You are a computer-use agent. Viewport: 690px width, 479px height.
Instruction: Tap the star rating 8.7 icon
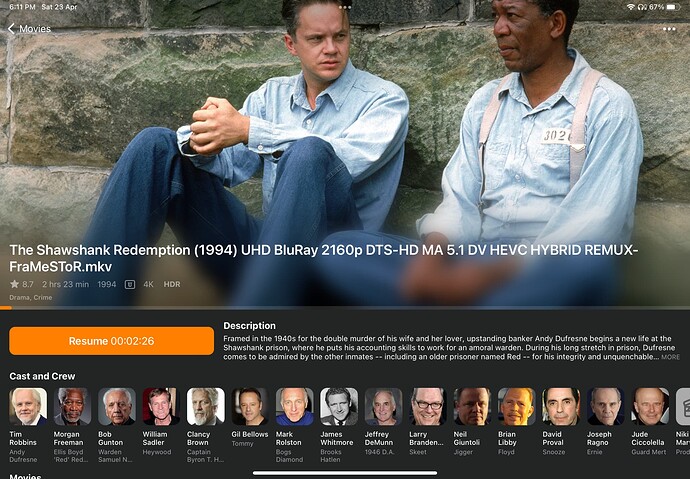(x=15, y=284)
